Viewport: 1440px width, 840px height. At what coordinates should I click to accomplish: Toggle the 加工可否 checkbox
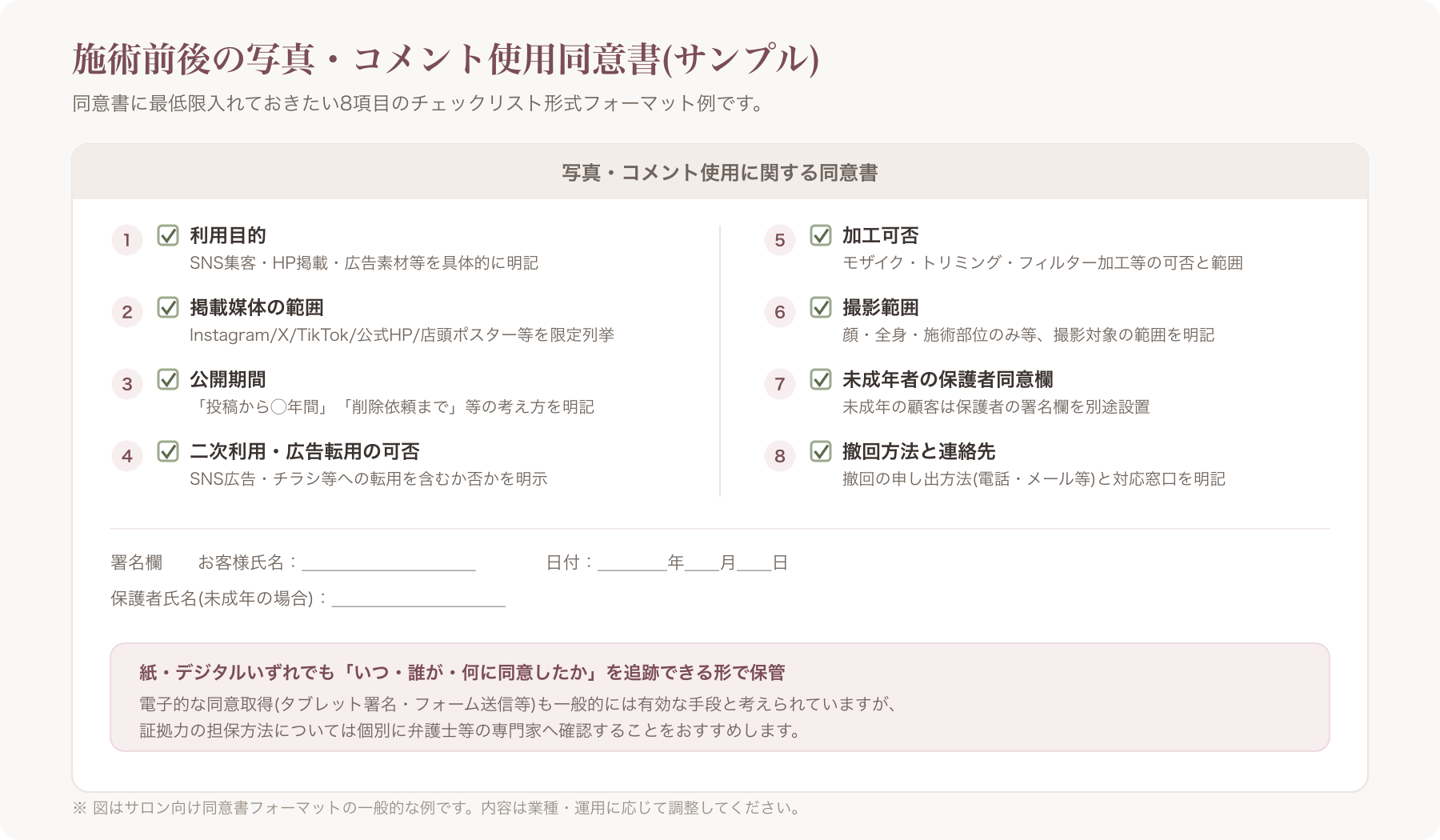click(x=821, y=235)
